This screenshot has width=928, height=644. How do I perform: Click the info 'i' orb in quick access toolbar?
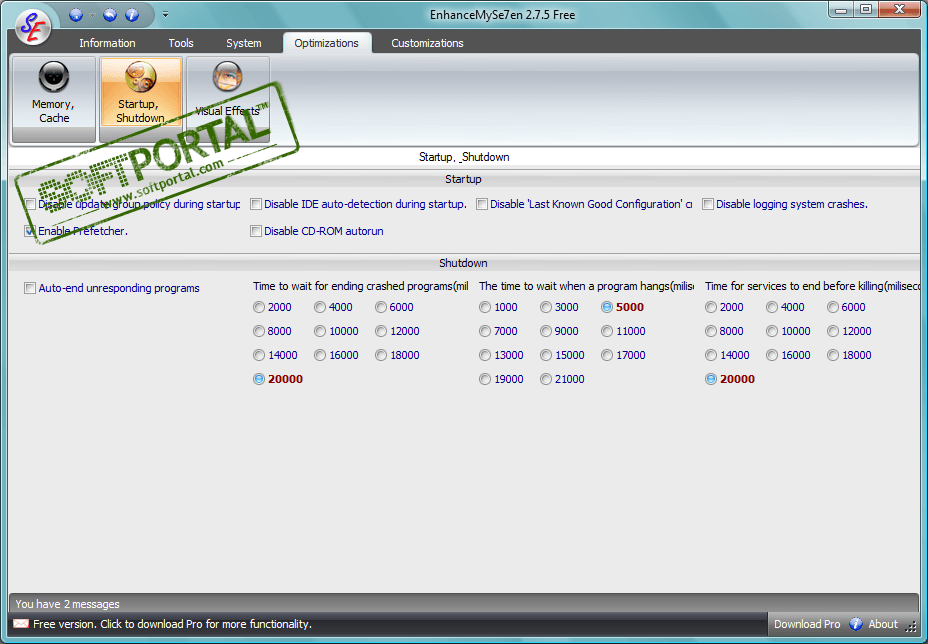tap(133, 15)
